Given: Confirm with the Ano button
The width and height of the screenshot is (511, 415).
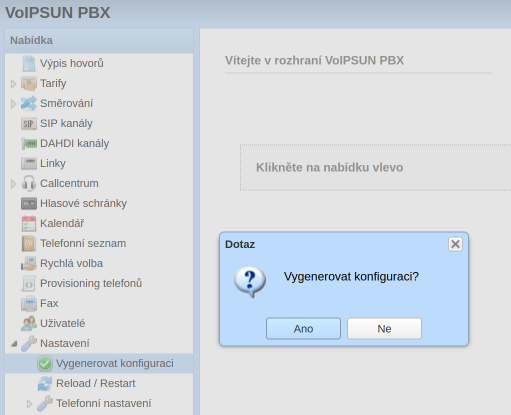Looking at the screenshot, I should (303, 329).
